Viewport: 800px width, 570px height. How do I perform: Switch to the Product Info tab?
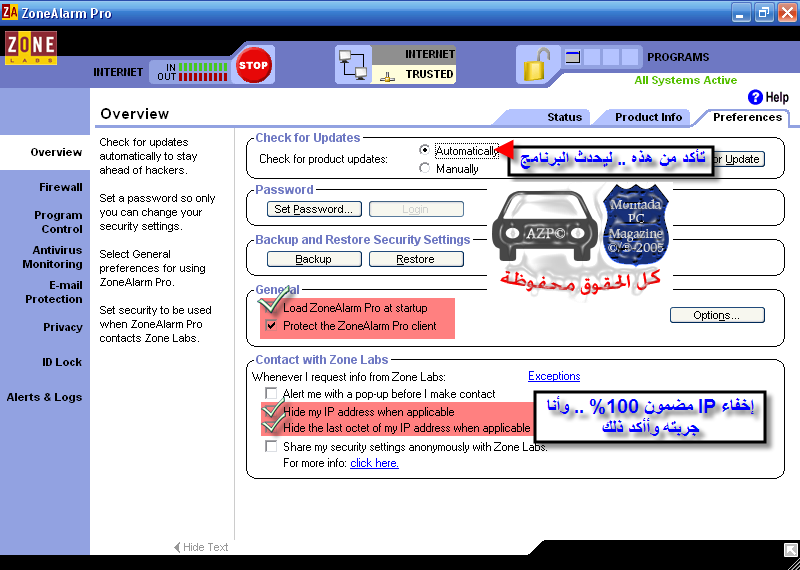(x=648, y=117)
